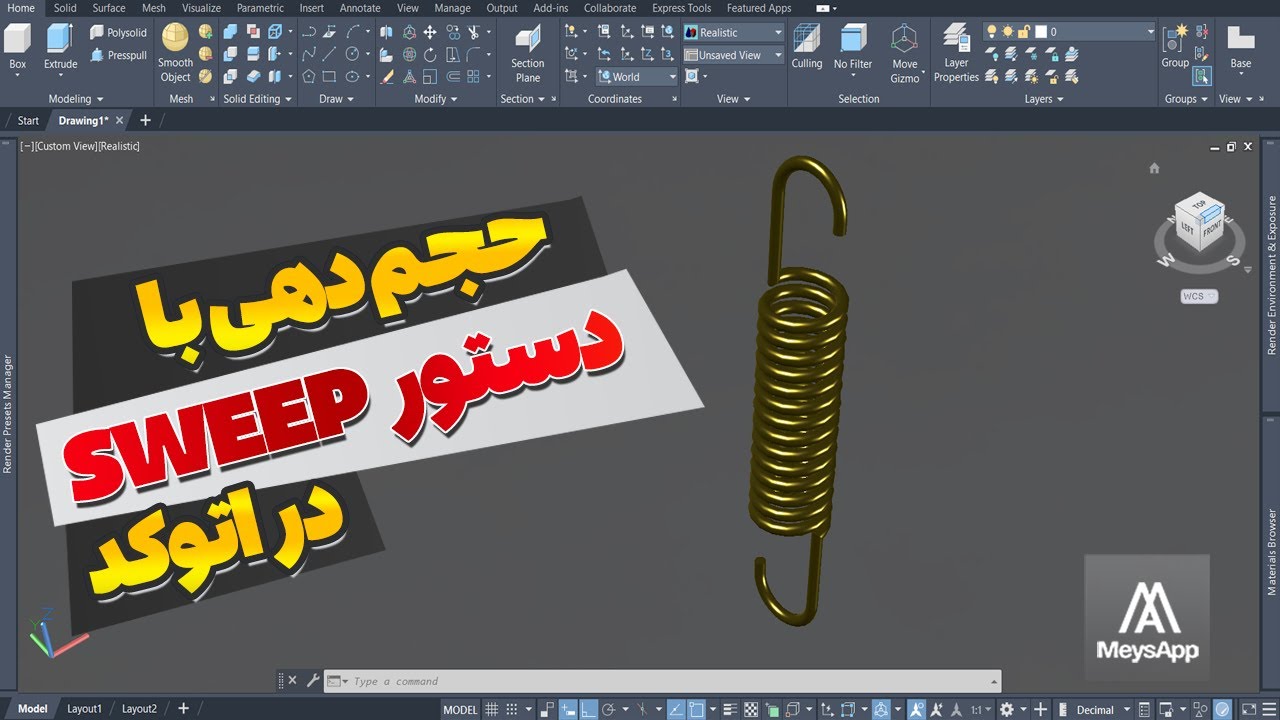Screen dimensions: 1280x720
Task: Switch to the Surface ribbon tab
Action: [x=109, y=8]
